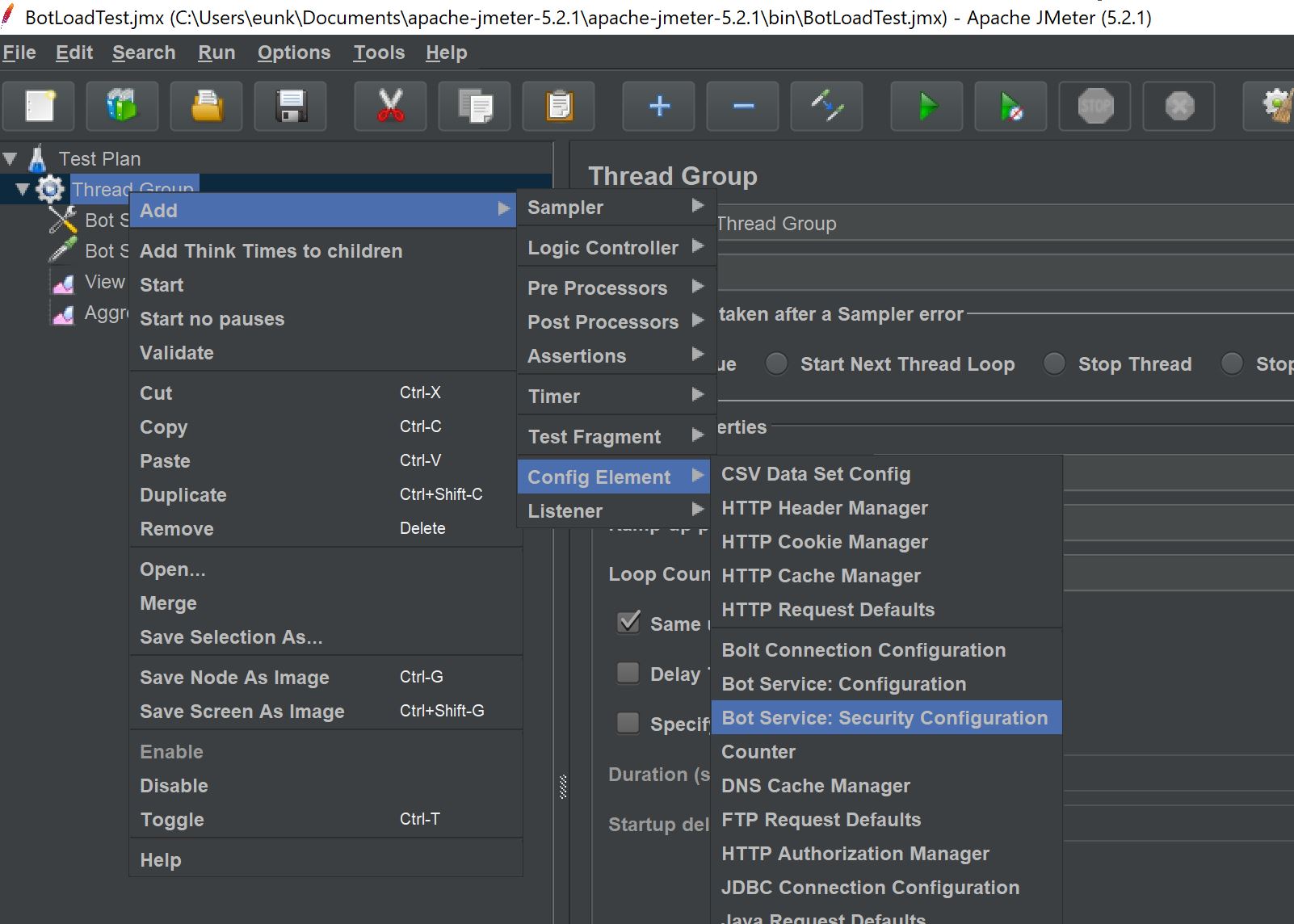Select the Stop Test radio button
Image resolution: width=1294 pixels, height=924 pixels.
(x=1232, y=364)
